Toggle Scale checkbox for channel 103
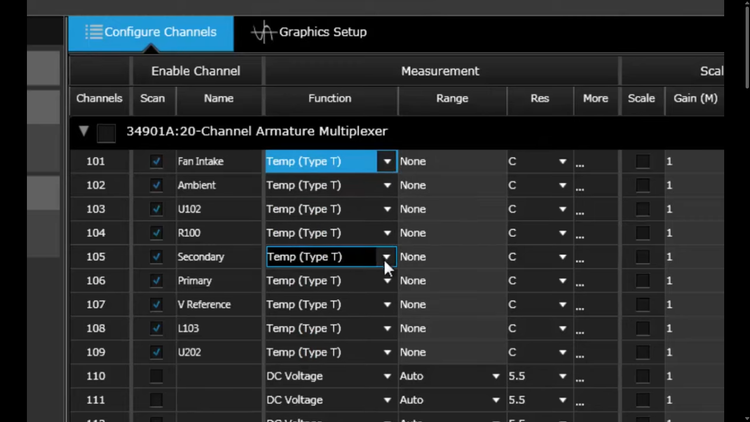This screenshot has height=422, width=750. click(642, 209)
